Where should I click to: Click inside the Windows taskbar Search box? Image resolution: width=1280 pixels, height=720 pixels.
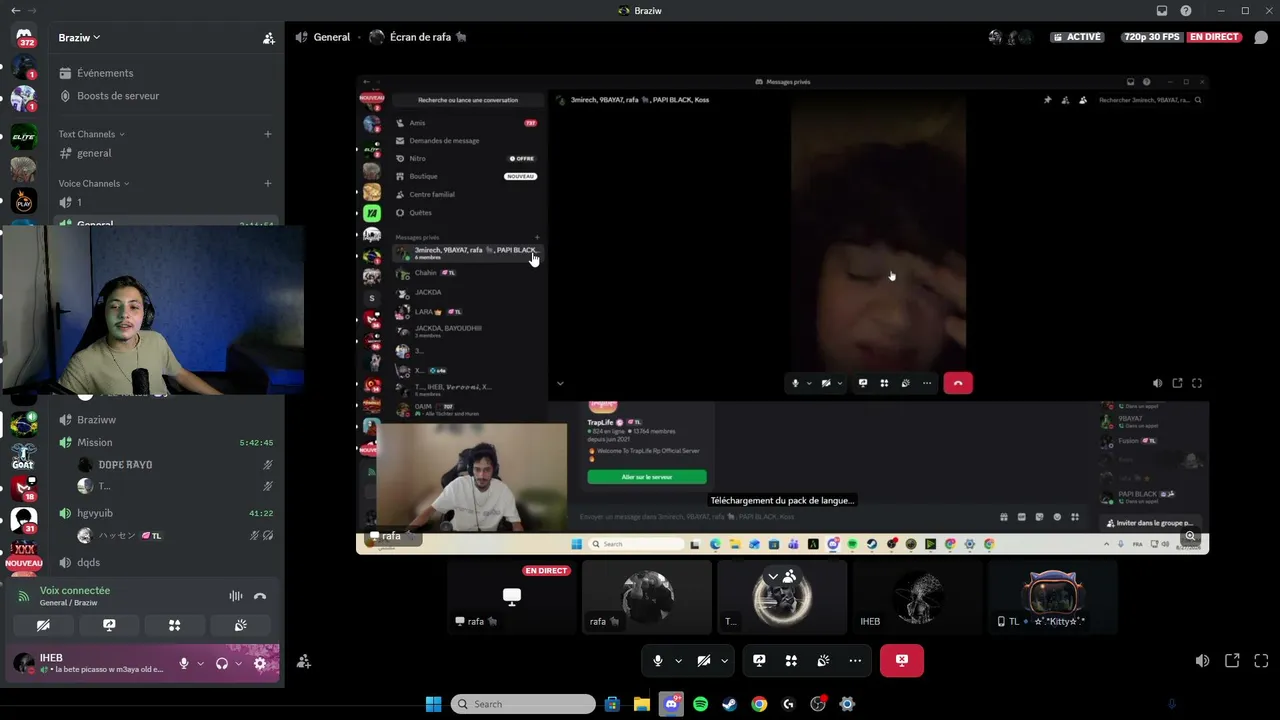click(x=522, y=704)
